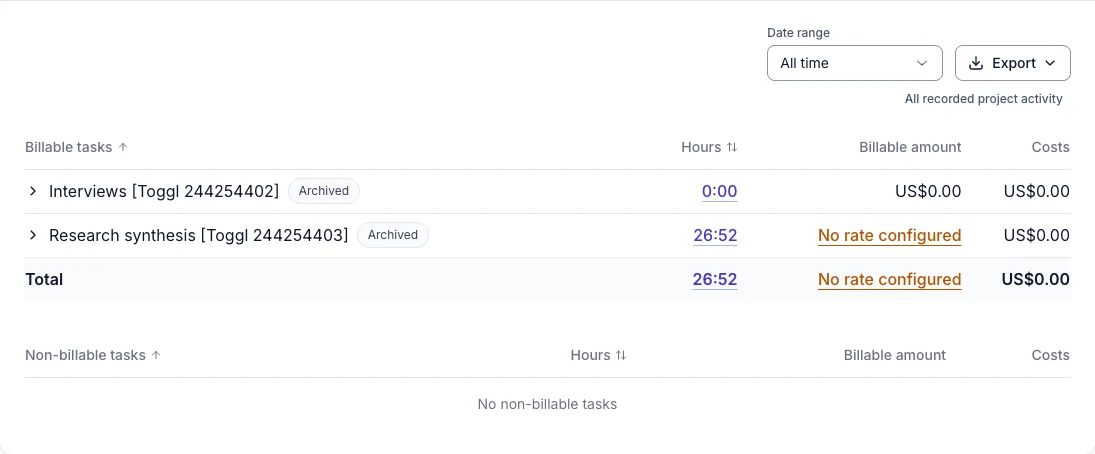
Task: Sort non-billable tasks by Hours sort icon
Action: (x=621, y=356)
